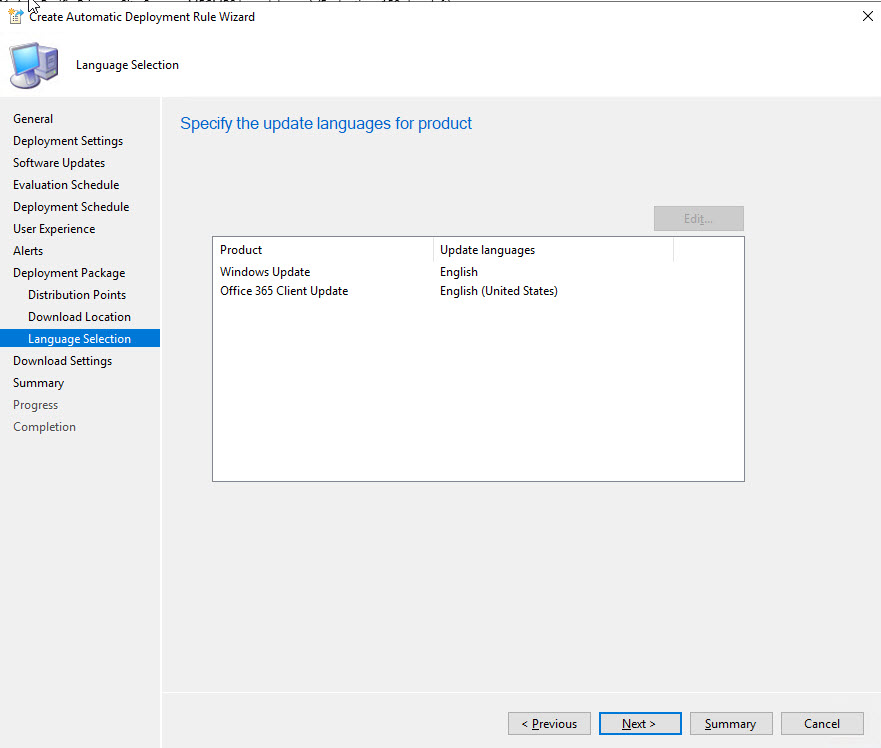The width and height of the screenshot is (881, 748).
Task: Click the wizard icon in the title bar
Action: tap(16, 16)
